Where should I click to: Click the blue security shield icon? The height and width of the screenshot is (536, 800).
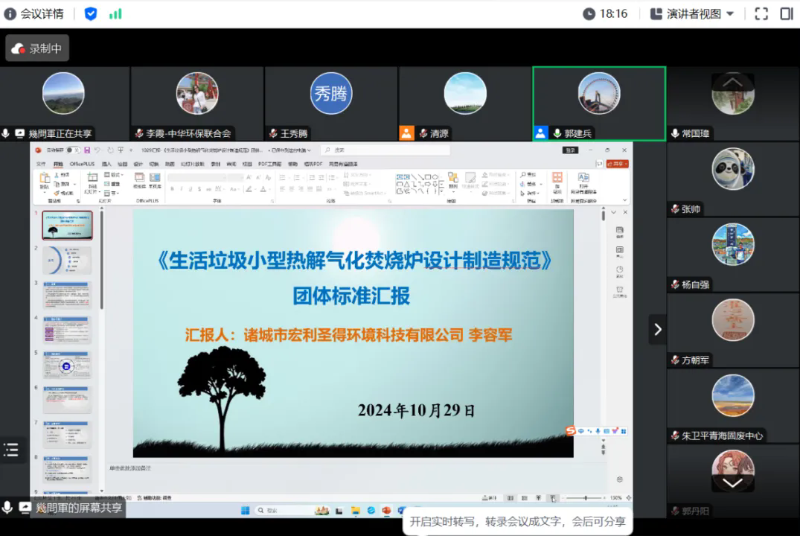91,14
